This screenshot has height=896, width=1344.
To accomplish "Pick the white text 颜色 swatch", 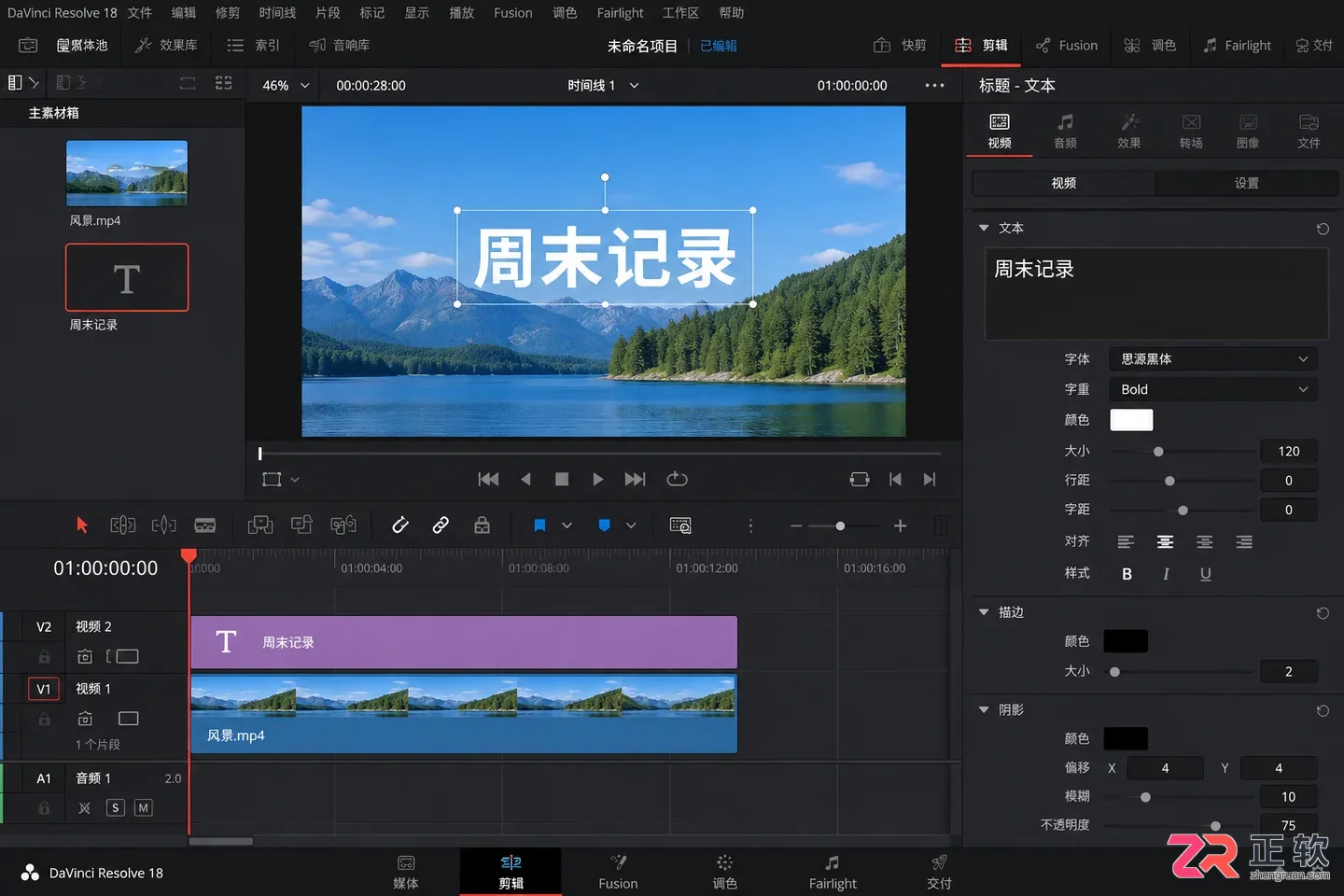I will coord(1131,420).
